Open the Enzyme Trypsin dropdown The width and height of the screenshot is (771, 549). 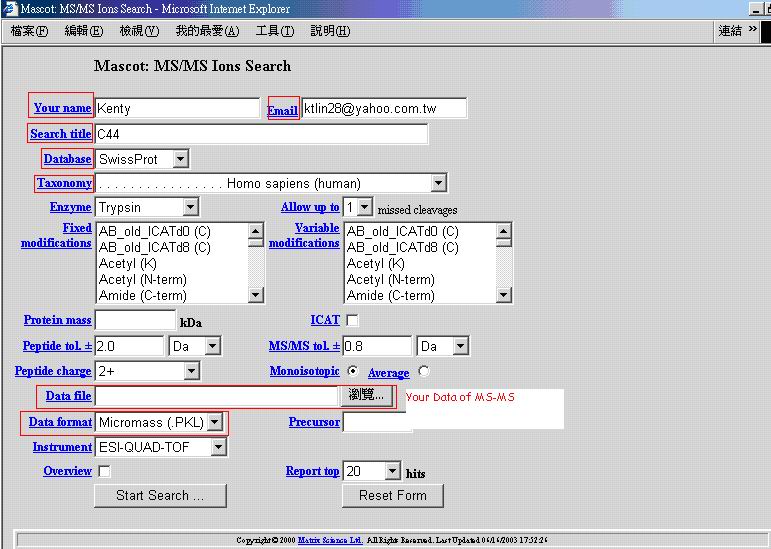tap(190, 208)
